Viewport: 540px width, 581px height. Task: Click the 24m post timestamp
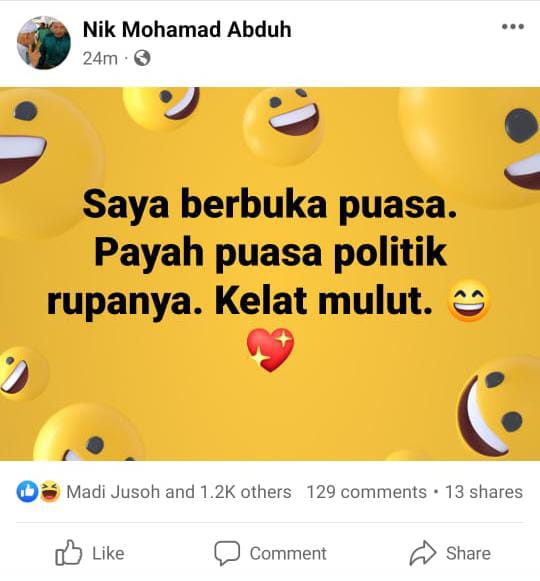pos(100,59)
